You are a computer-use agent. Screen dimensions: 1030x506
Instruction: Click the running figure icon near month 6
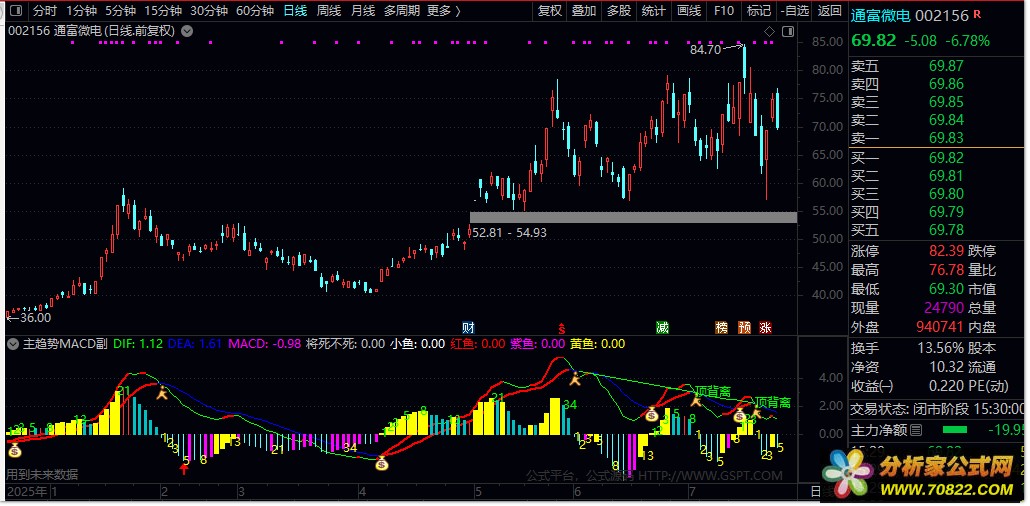click(x=575, y=378)
